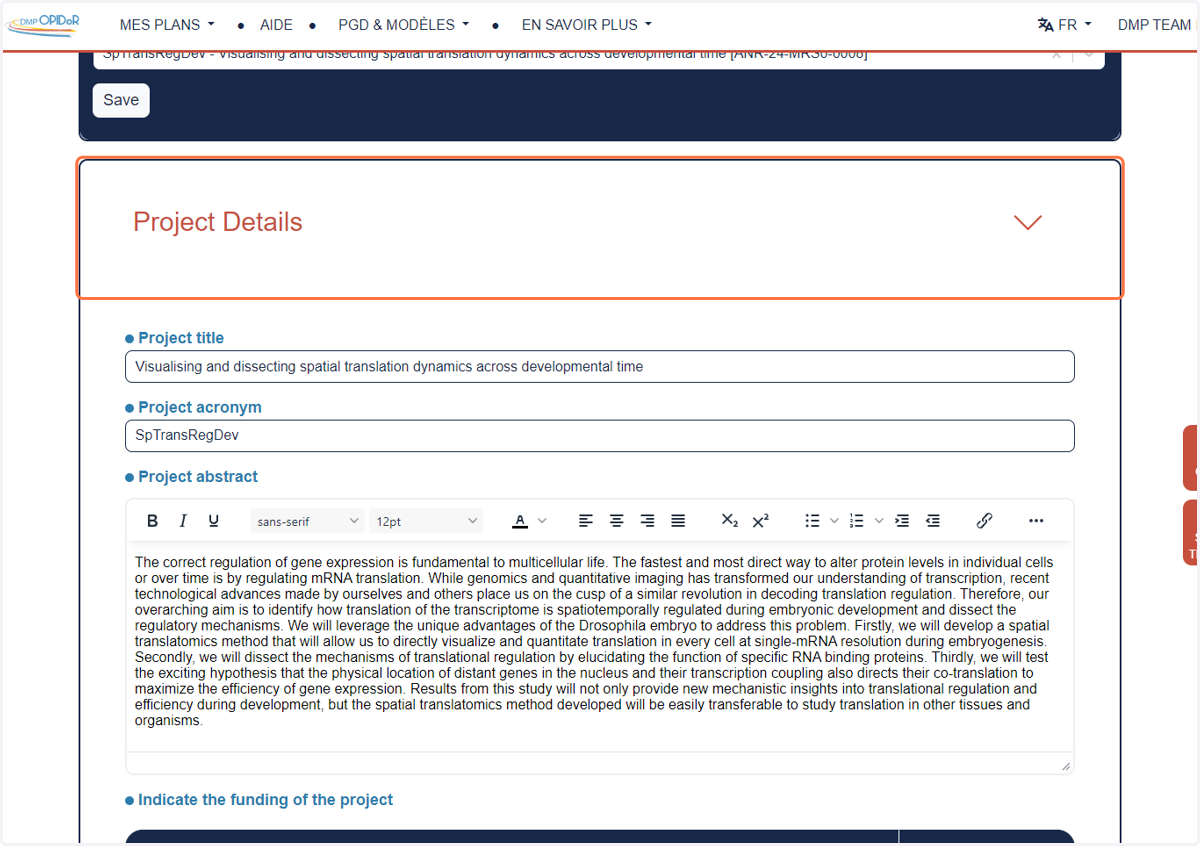Click the abstract editor resize handle

pos(1066,765)
